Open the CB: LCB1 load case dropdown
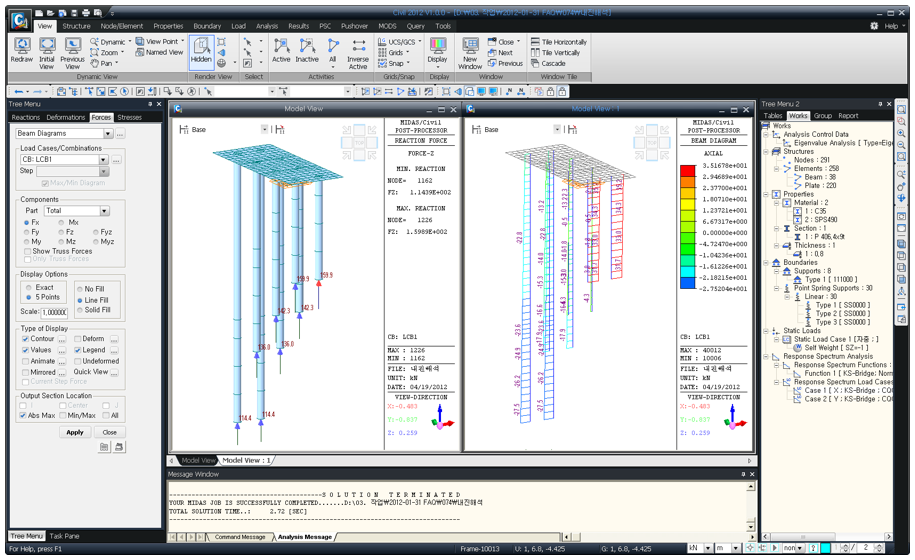 pos(103,159)
